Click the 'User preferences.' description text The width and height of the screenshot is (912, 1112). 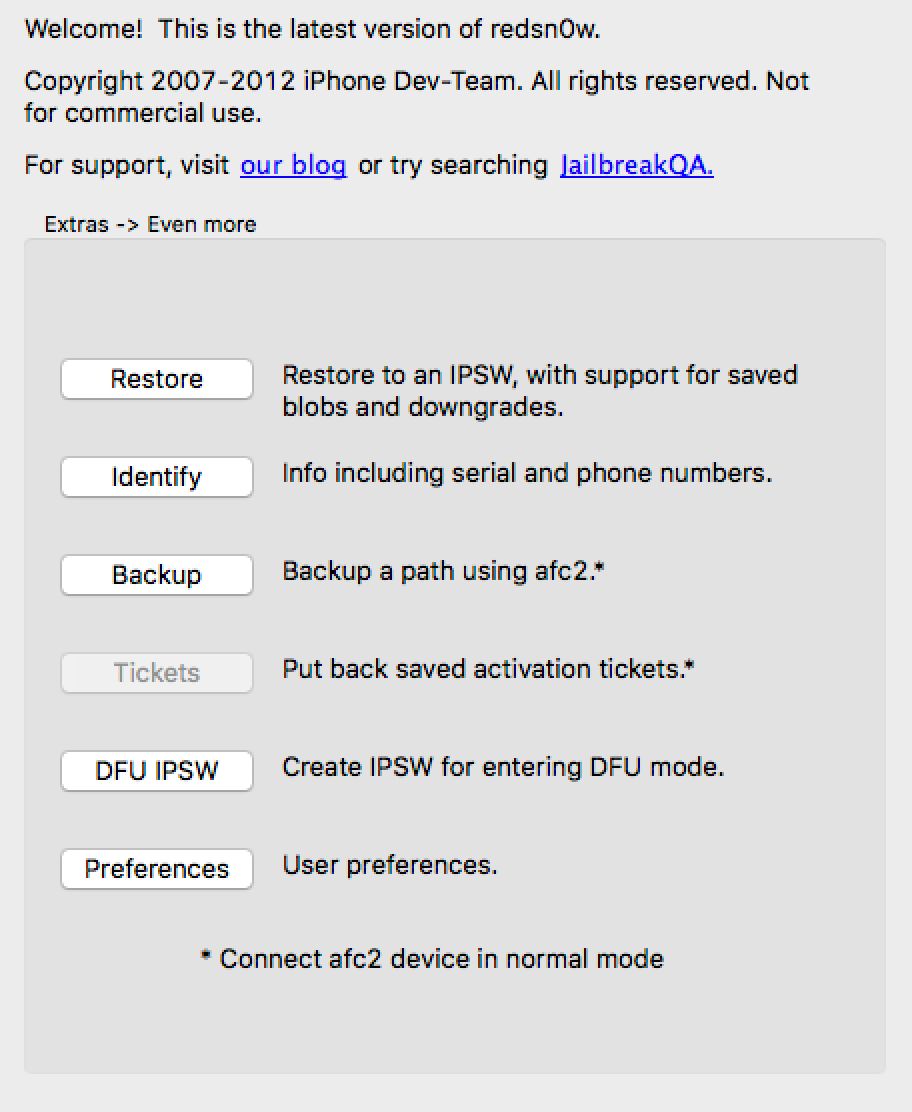390,864
